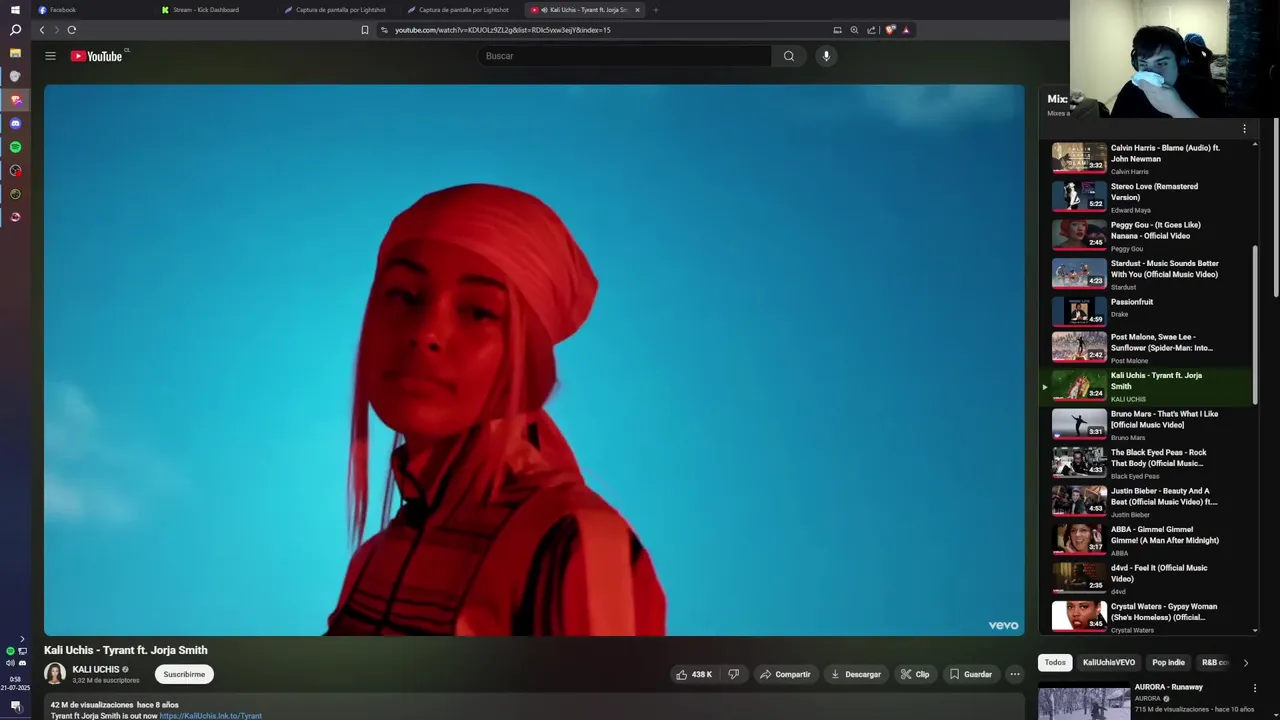Play Crystal Waters Gypsy Woman entry

click(x=1145, y=617)
